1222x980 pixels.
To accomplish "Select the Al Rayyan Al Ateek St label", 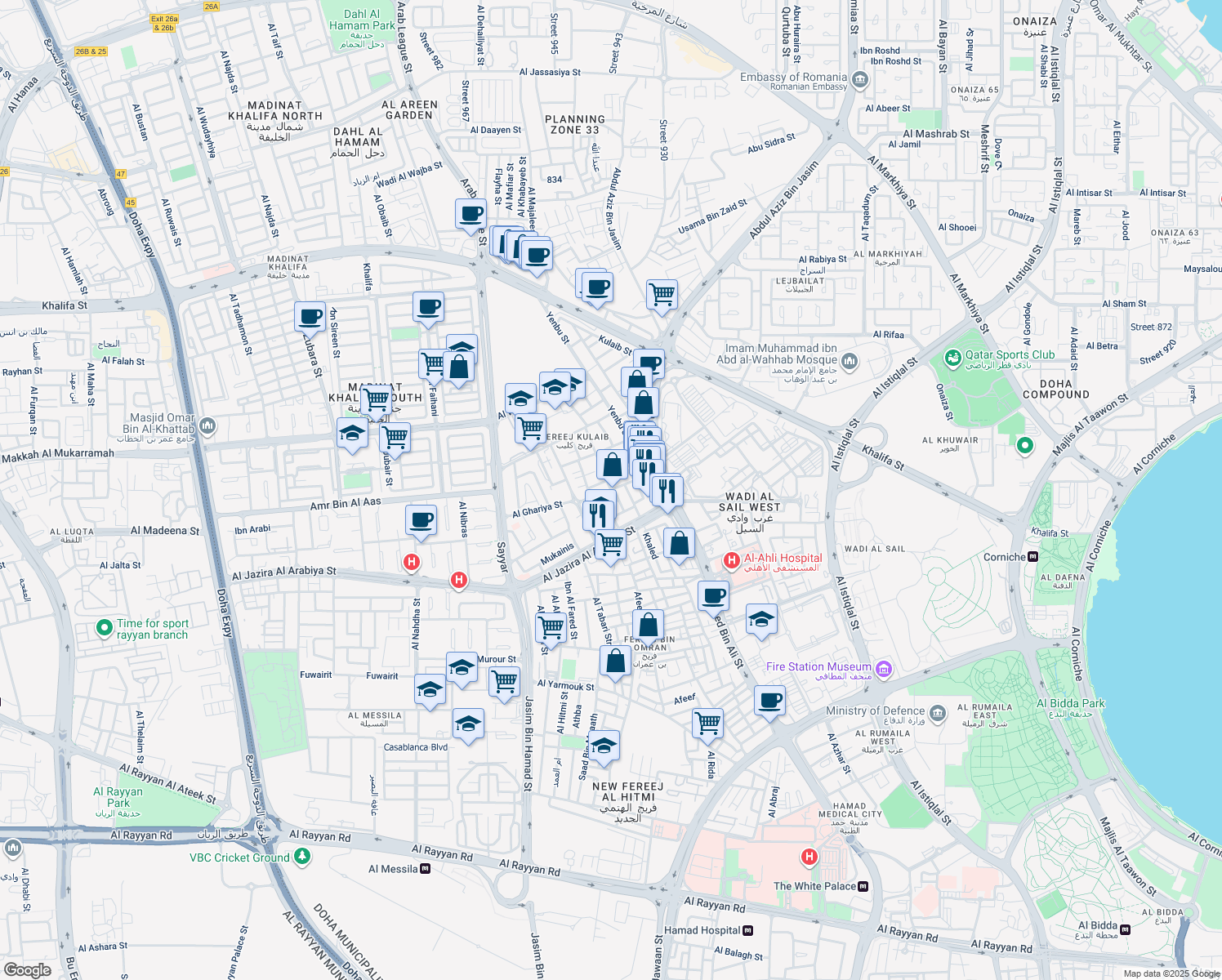I will 167,784.
